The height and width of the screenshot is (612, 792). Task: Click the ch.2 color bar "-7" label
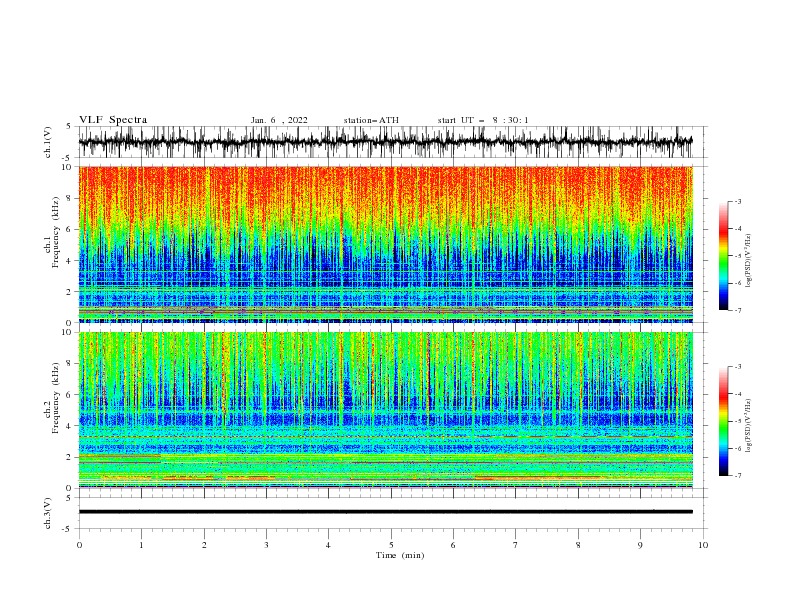coord(738,476)
